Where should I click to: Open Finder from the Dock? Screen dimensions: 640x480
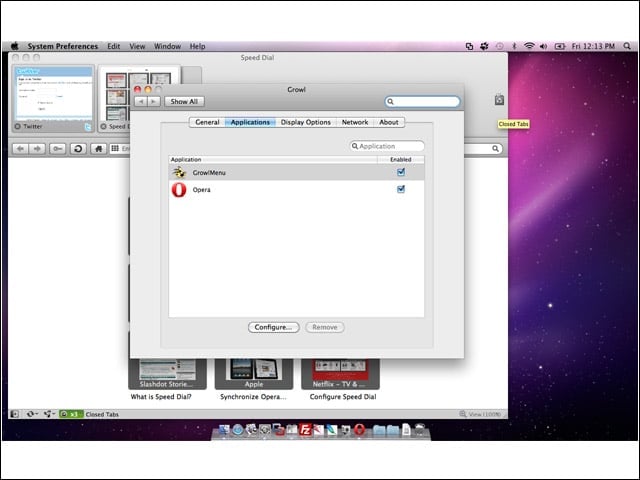224,430
